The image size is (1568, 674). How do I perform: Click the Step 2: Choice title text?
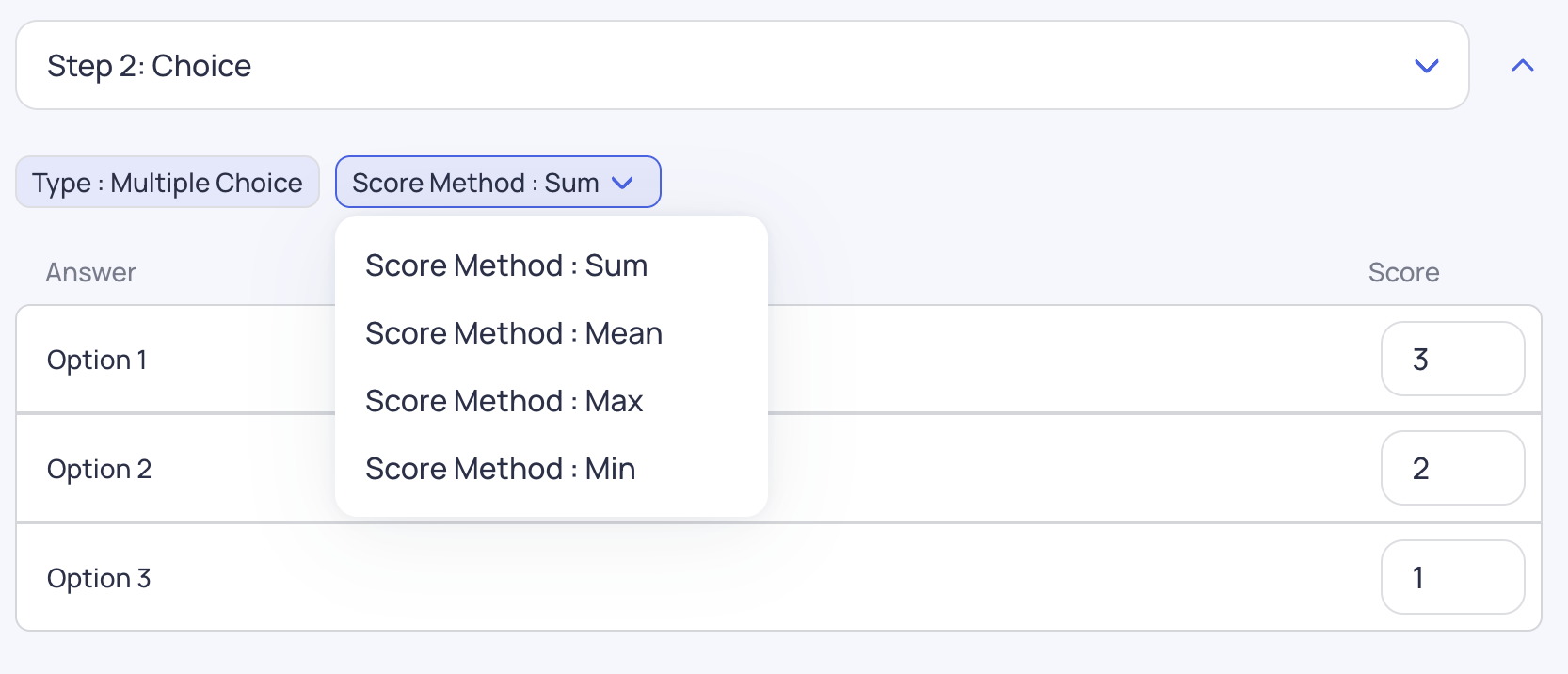point(150,66)
